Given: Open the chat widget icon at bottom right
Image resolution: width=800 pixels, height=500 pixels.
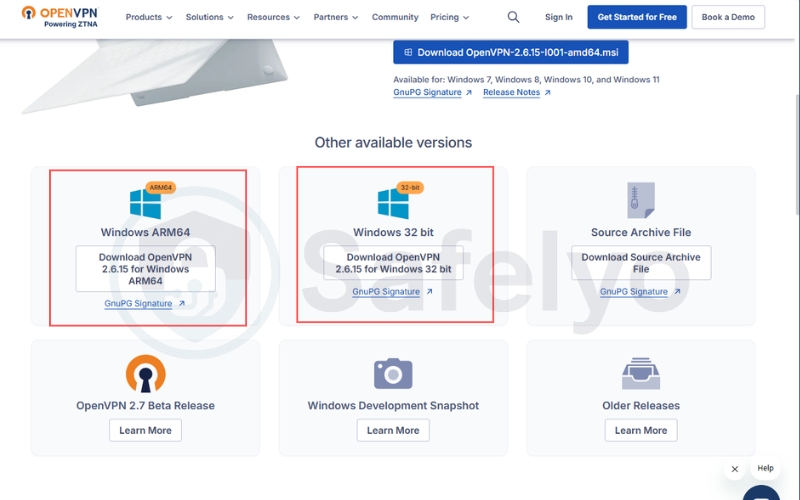Looking at the screenshot, I should coord(761,494).
